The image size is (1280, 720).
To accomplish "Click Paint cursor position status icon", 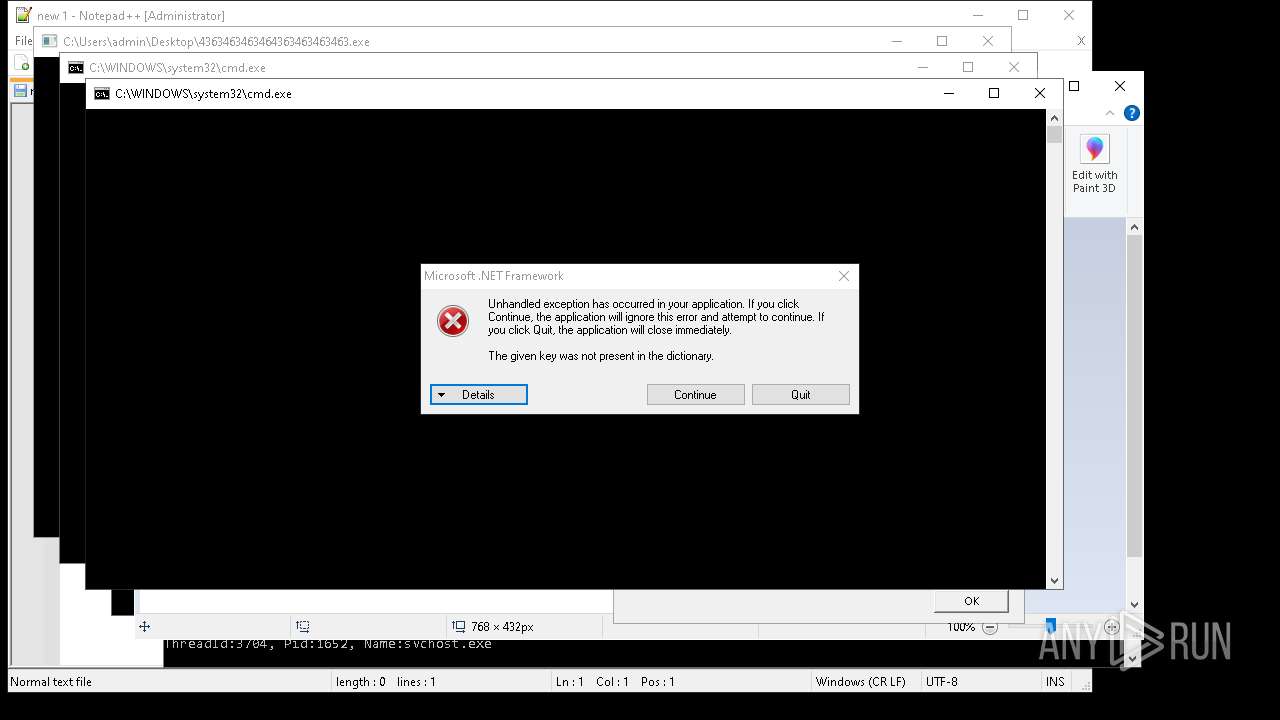I will tap(144, 626).
